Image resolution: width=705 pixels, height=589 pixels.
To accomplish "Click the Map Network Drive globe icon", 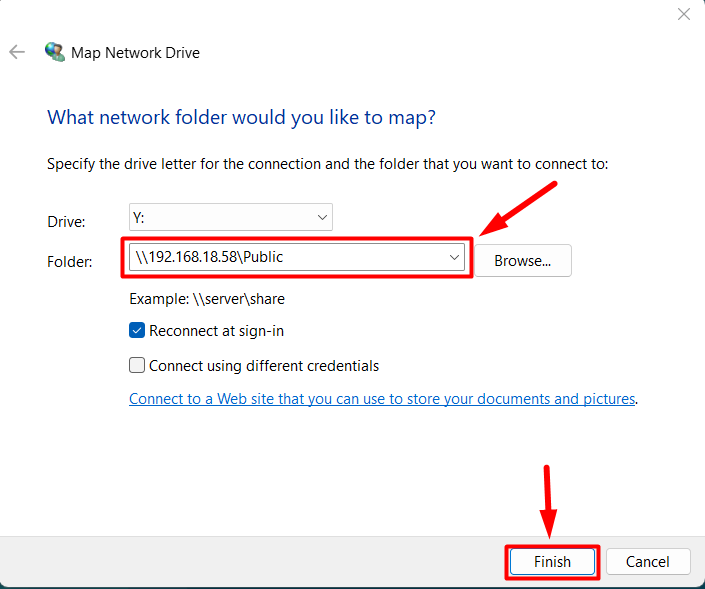I will (55, 52).
